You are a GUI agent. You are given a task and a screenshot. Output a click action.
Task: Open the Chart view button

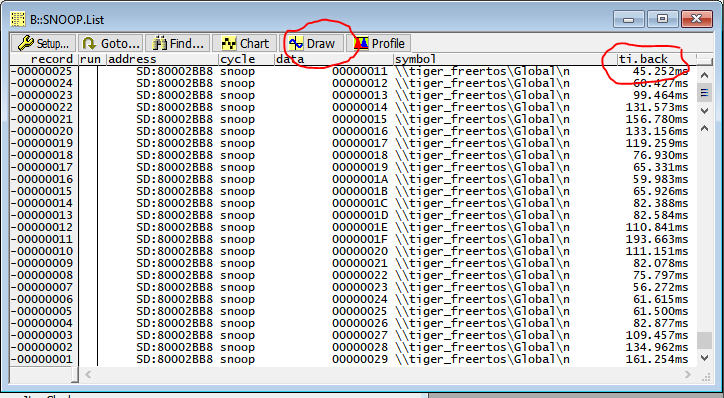pos(245,43)
